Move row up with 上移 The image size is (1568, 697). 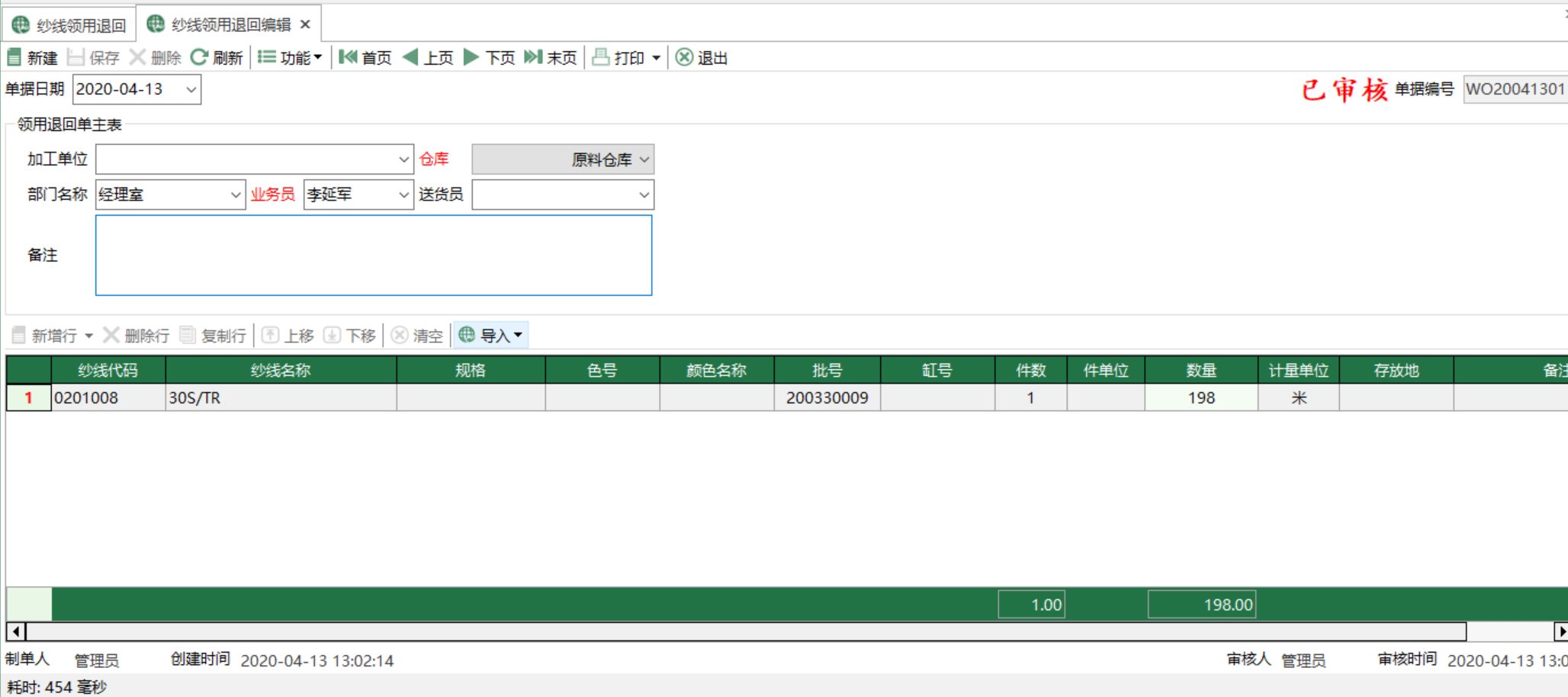[x=288, y=336]
